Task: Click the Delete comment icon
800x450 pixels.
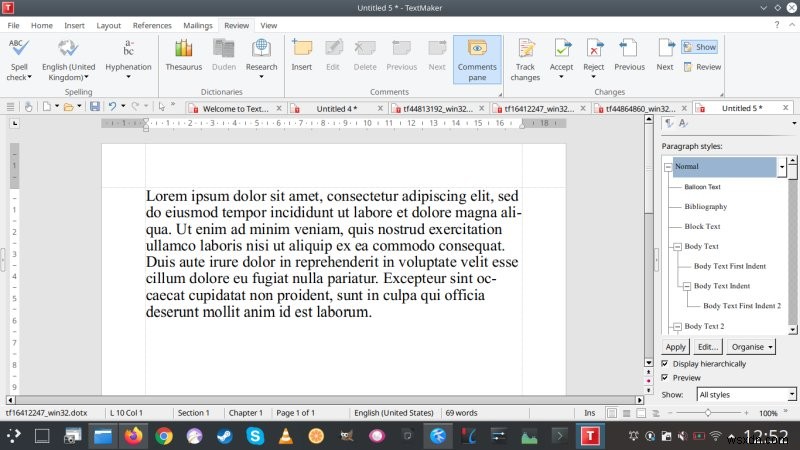Action: [x=365, y=48]
